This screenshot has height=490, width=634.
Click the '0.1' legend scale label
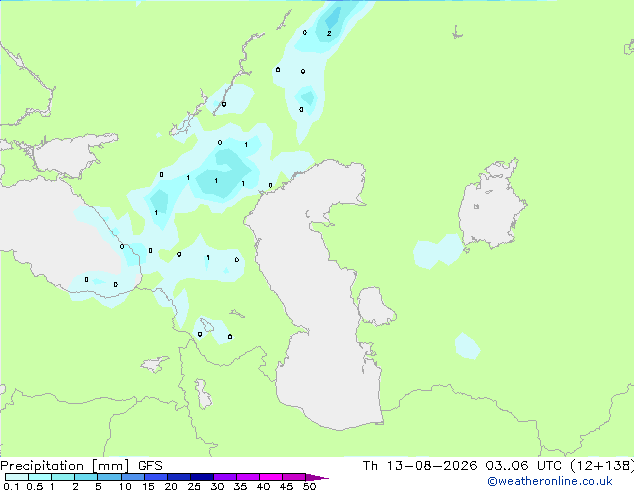tap(11, 486)
